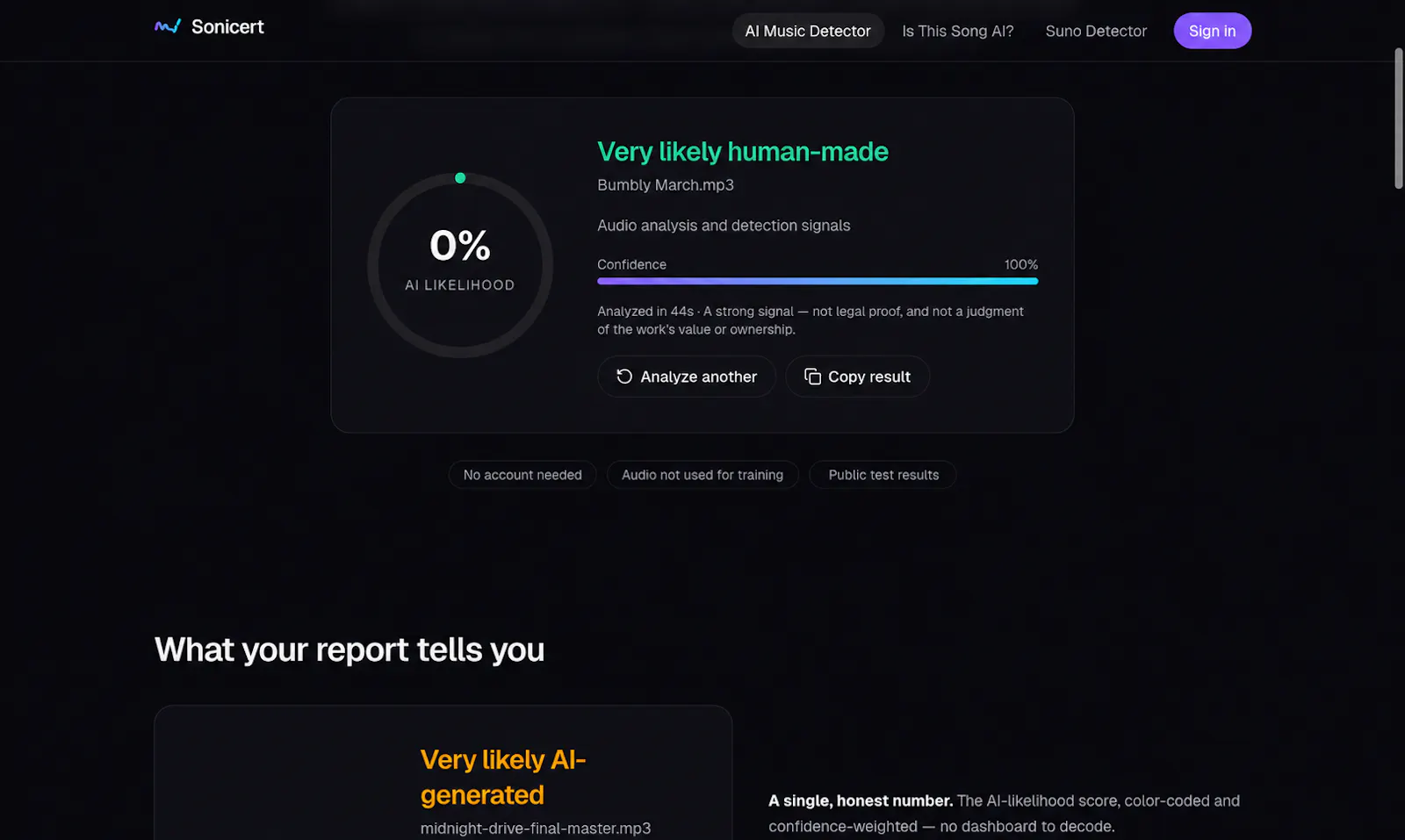This screenshot has width=1405, height=840.
Task: Click the green dot on the likelihood ring
Action: pos(460,178)
